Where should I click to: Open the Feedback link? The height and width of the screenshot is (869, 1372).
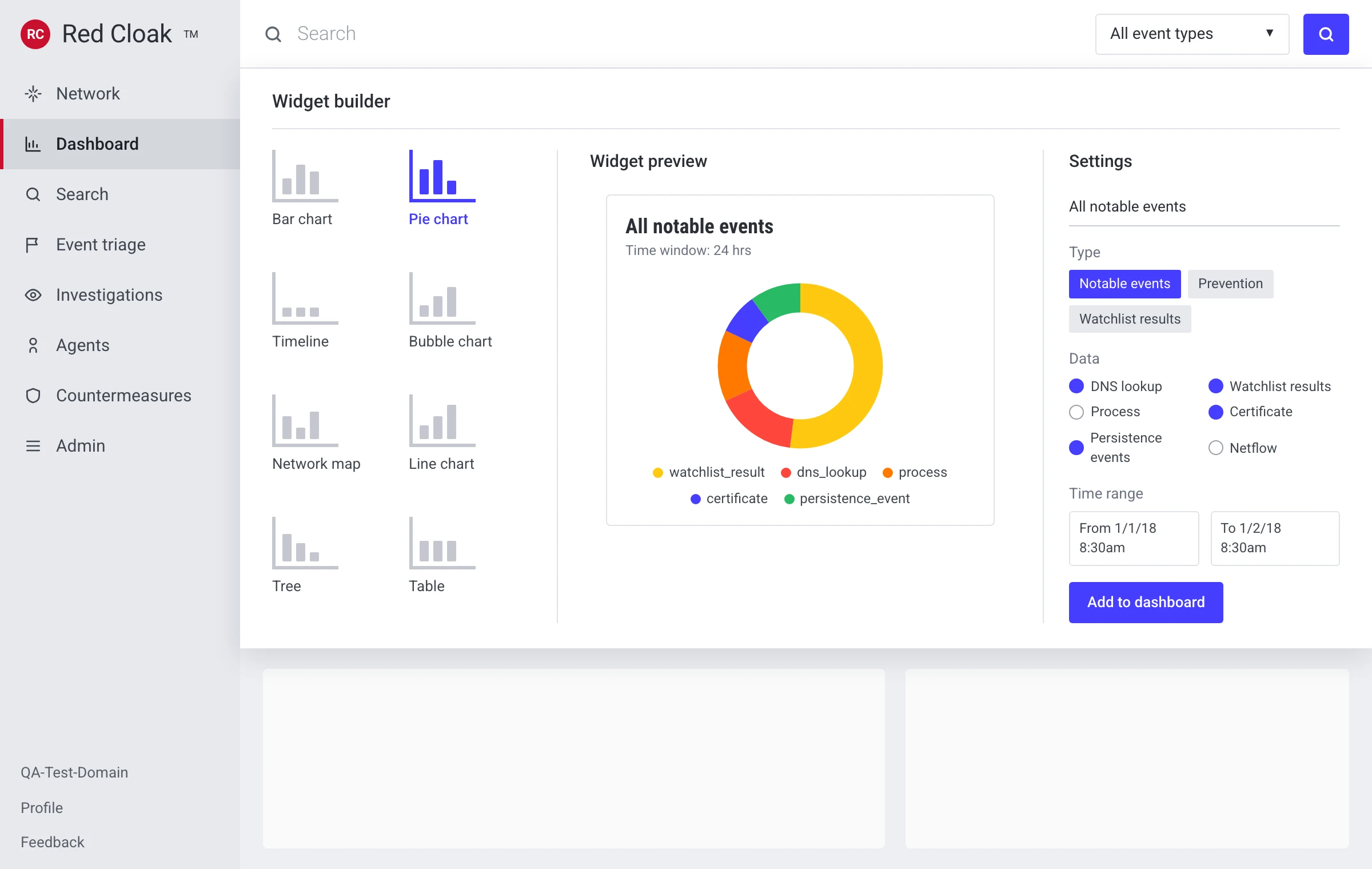(x=53, y=842)
